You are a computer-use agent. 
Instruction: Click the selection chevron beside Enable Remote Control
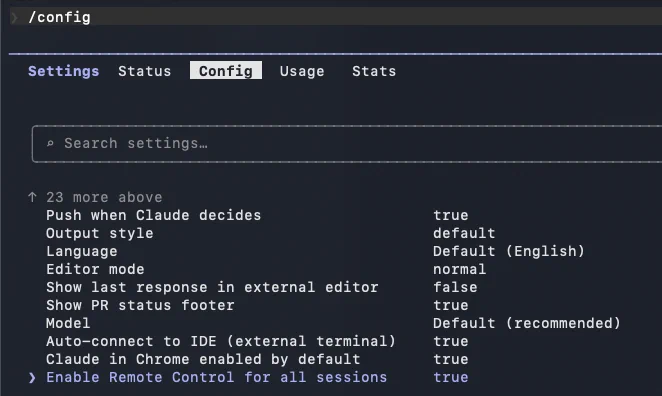(x=32, y=377)
